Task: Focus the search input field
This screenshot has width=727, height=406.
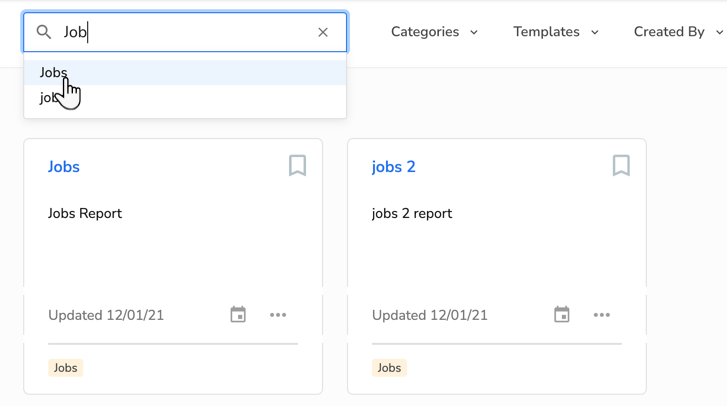Action: click(190, 32)
